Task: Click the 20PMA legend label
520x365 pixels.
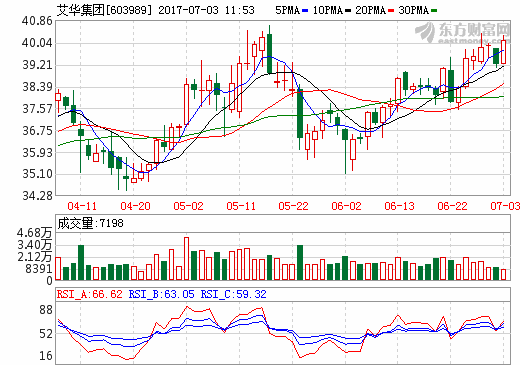Action: coord(370,10)
